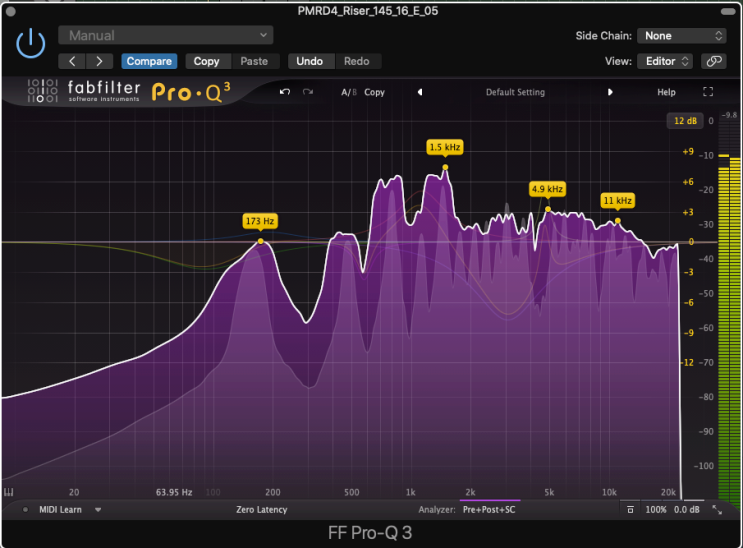743x548 pixels.
Task: Open the Analyzer Pre+Post+SC settings
Action: [489, 510]
